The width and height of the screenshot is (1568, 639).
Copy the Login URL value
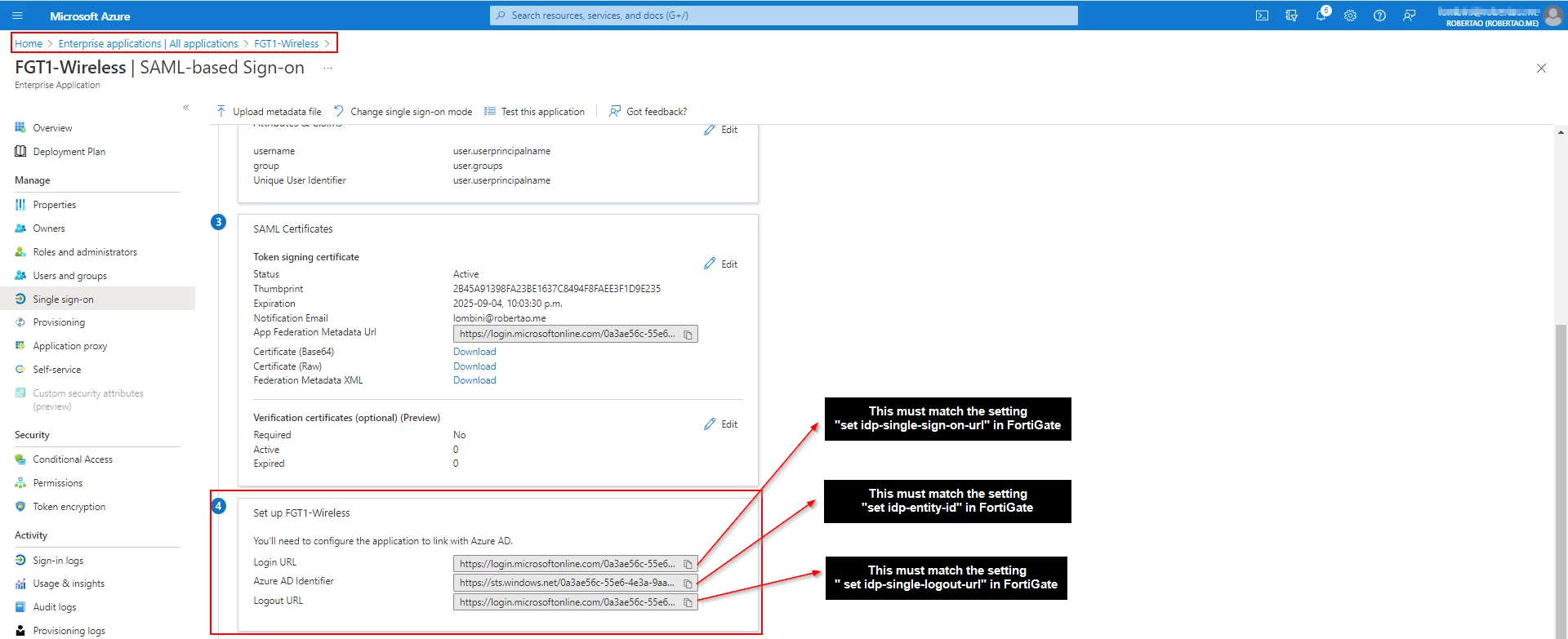point(688,565)
